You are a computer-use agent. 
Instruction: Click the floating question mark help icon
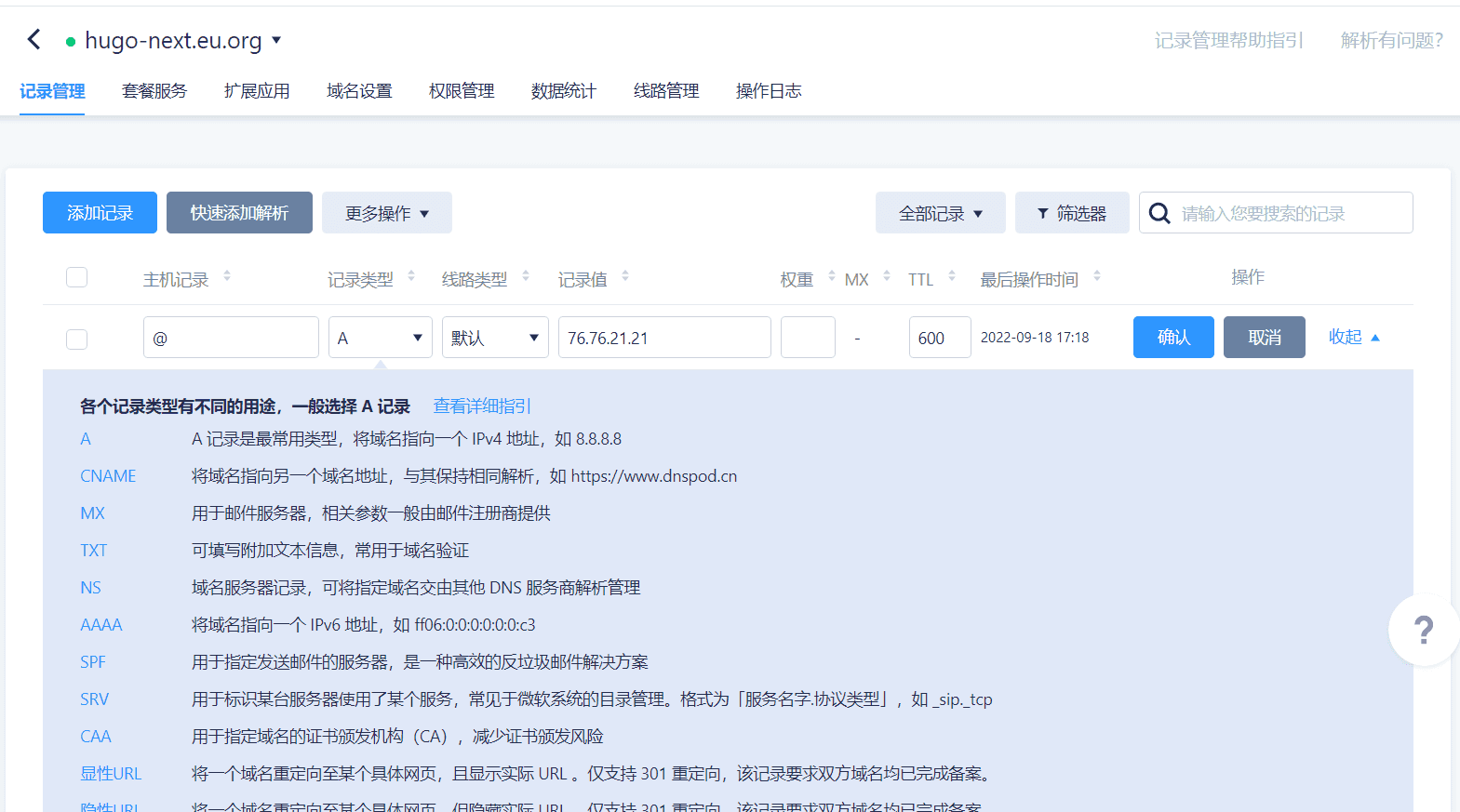tap(1423, 630)
